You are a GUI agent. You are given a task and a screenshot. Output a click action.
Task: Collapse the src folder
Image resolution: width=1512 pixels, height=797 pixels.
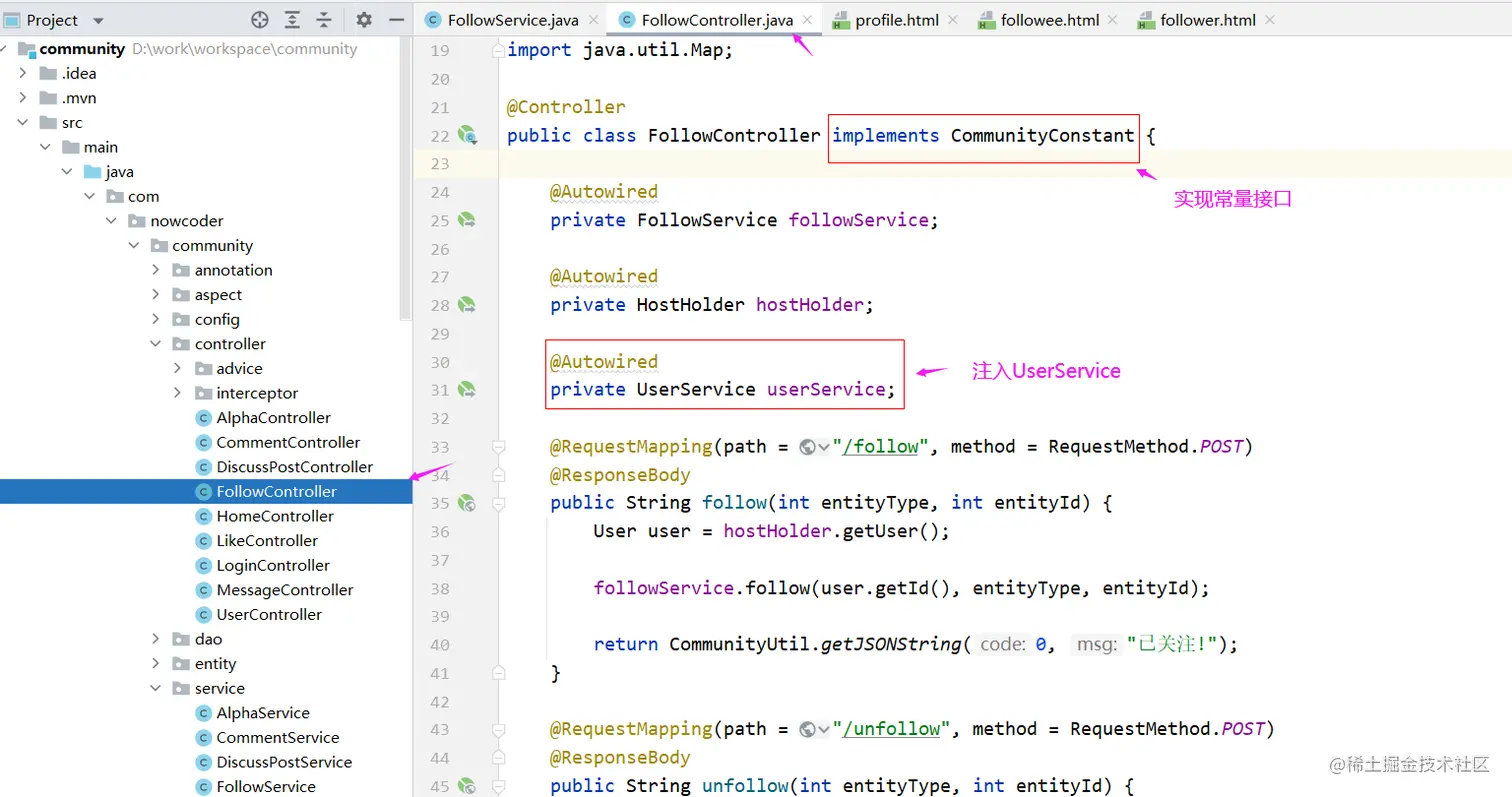[x=23, y=123]
